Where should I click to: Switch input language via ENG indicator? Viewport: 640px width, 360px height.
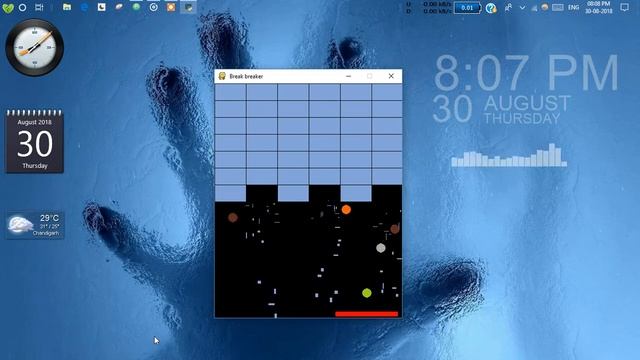(x=573, y=7)
